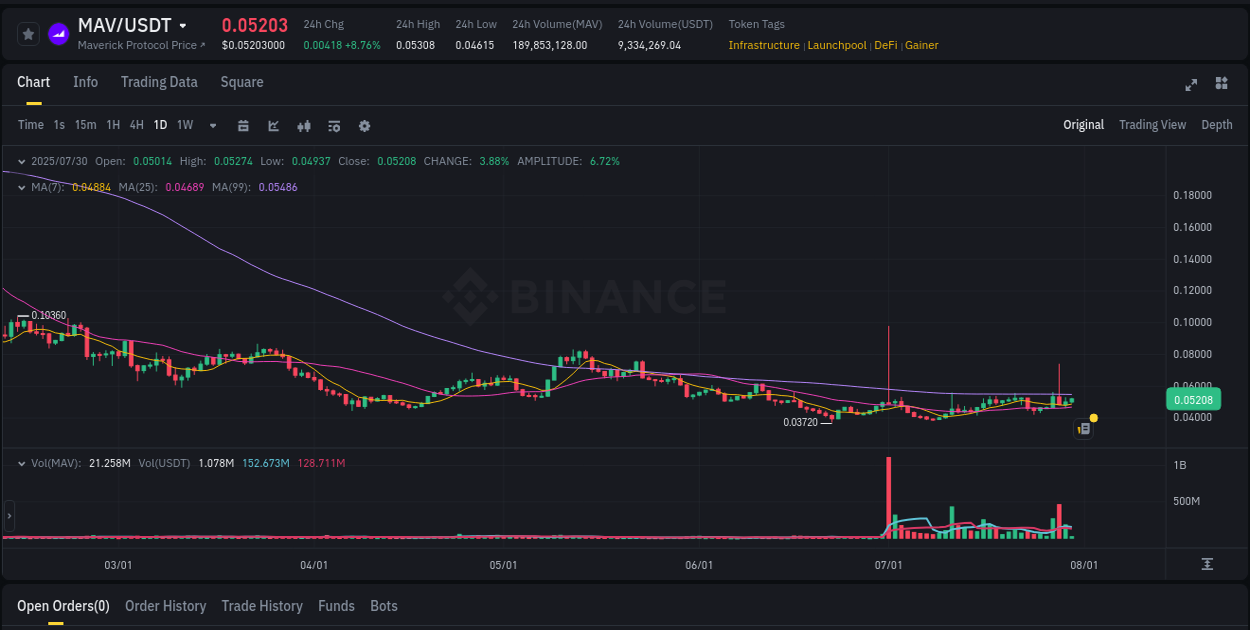Click the current price label 0.05208
This screenshot has width=1250, height=630.
[1192, 398]
